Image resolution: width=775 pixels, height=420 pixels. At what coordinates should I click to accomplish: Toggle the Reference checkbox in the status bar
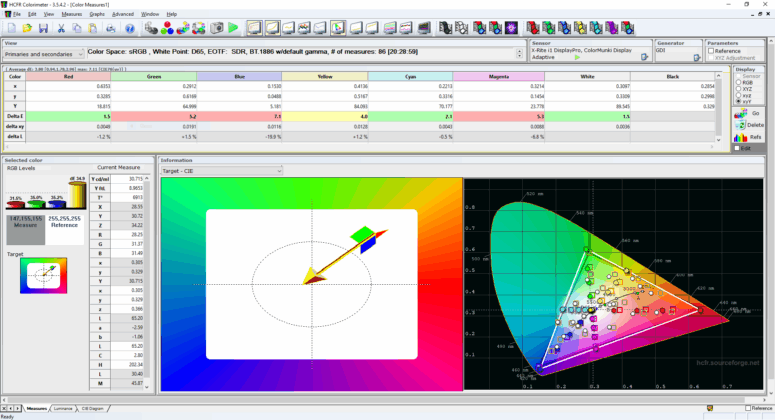748,408
